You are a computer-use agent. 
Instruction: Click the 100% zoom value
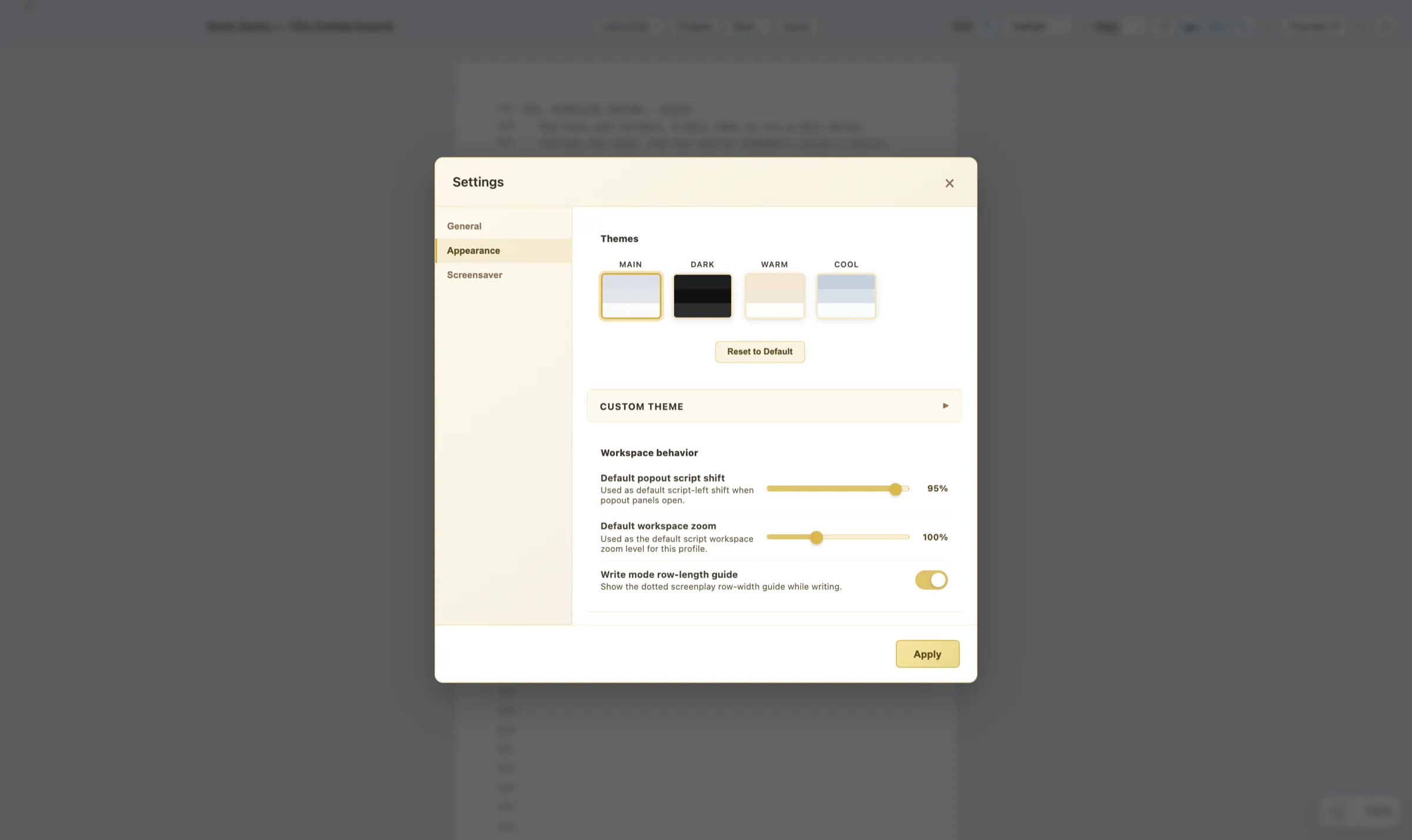tap(935, 537)
